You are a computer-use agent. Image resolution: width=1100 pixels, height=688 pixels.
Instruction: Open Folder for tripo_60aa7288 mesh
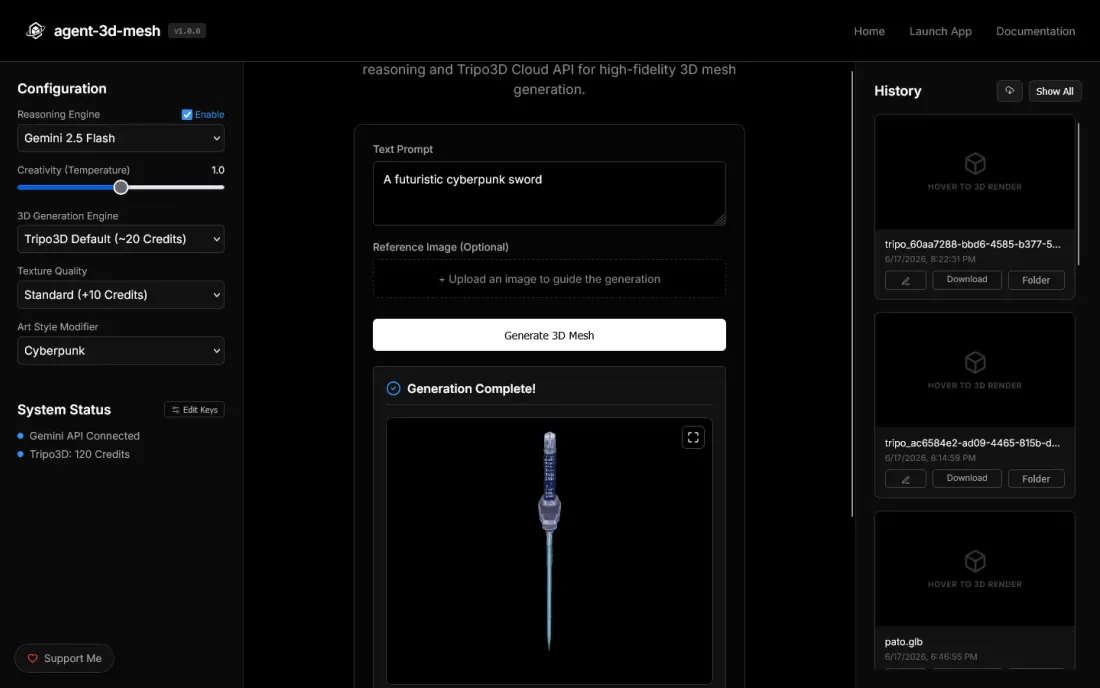[1035, 280]
